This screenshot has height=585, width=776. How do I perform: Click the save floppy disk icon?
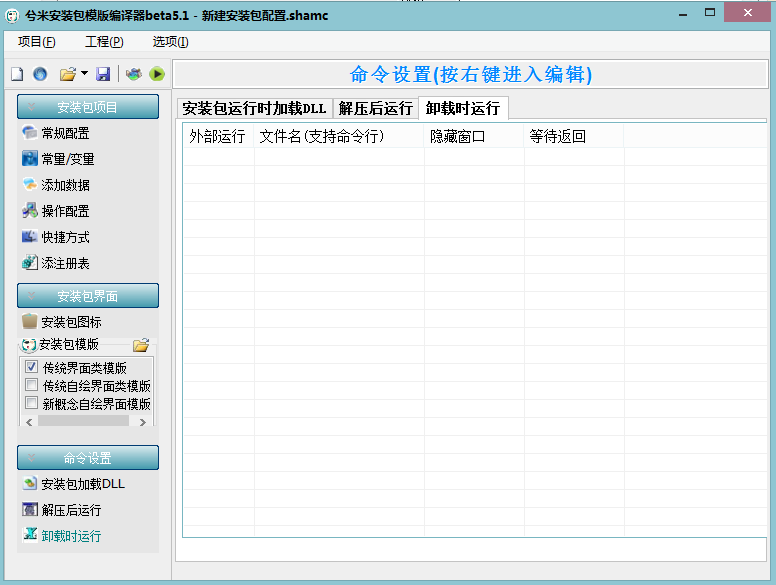coord(103,74)
